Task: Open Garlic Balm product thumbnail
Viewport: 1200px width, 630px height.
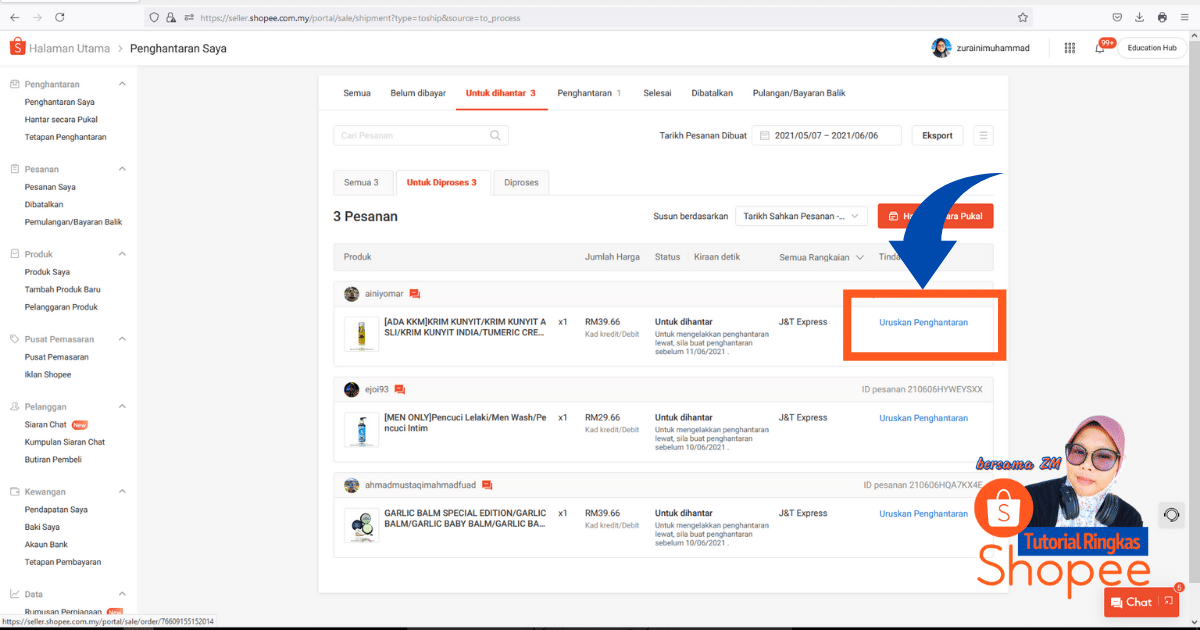Action: (361, 525)
